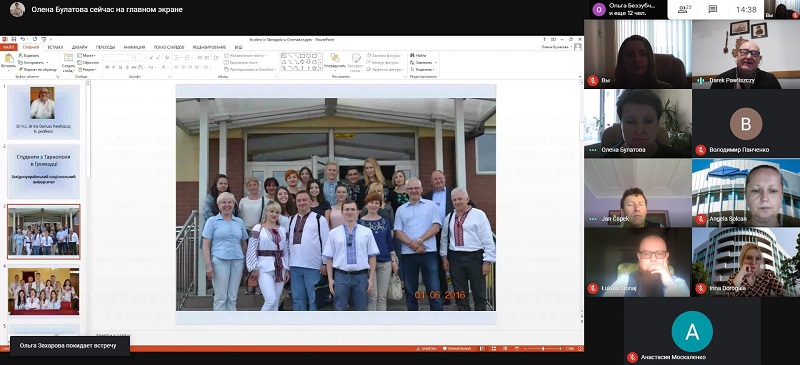Click the Save icon in quick access toolbar
Viewport: 800px width, 365px height.
pyautogui.click(x=13, y=39)
